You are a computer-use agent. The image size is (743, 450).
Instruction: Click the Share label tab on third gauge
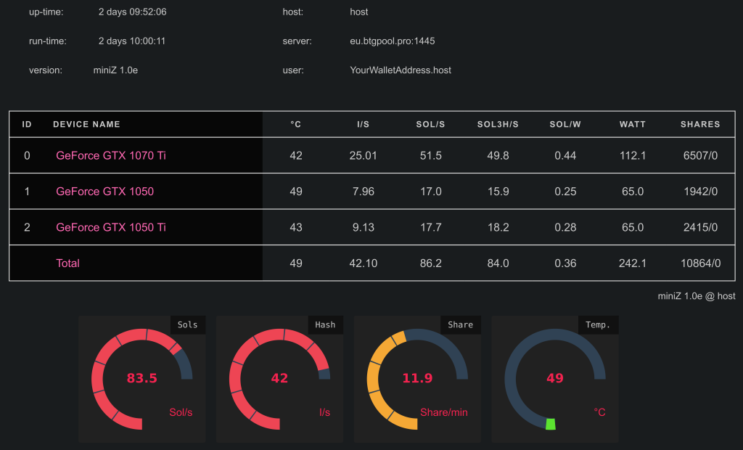point(461,325)
